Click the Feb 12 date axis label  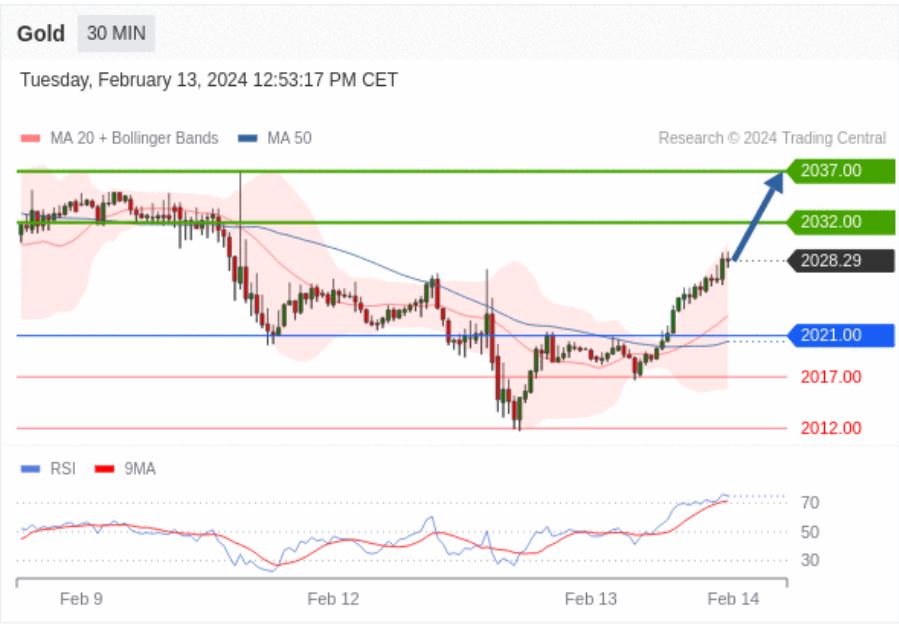(x=333, y=599)
